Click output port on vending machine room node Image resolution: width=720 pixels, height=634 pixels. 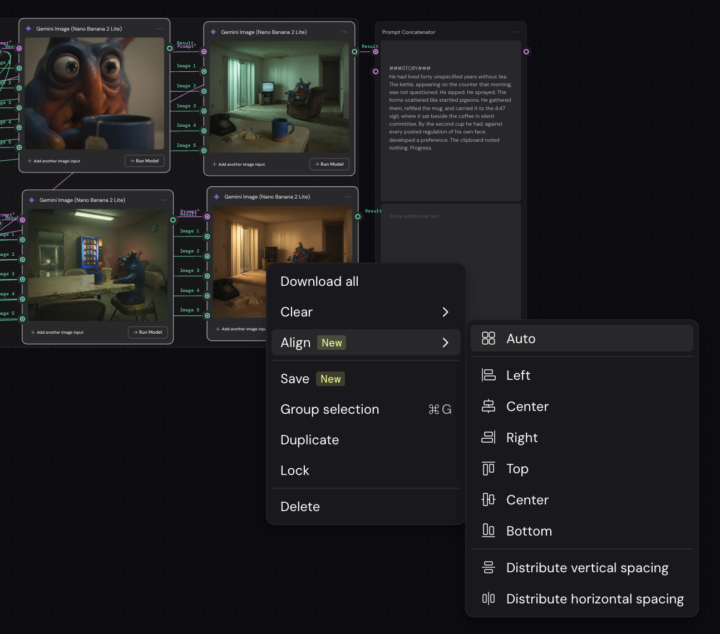(173, 220)
